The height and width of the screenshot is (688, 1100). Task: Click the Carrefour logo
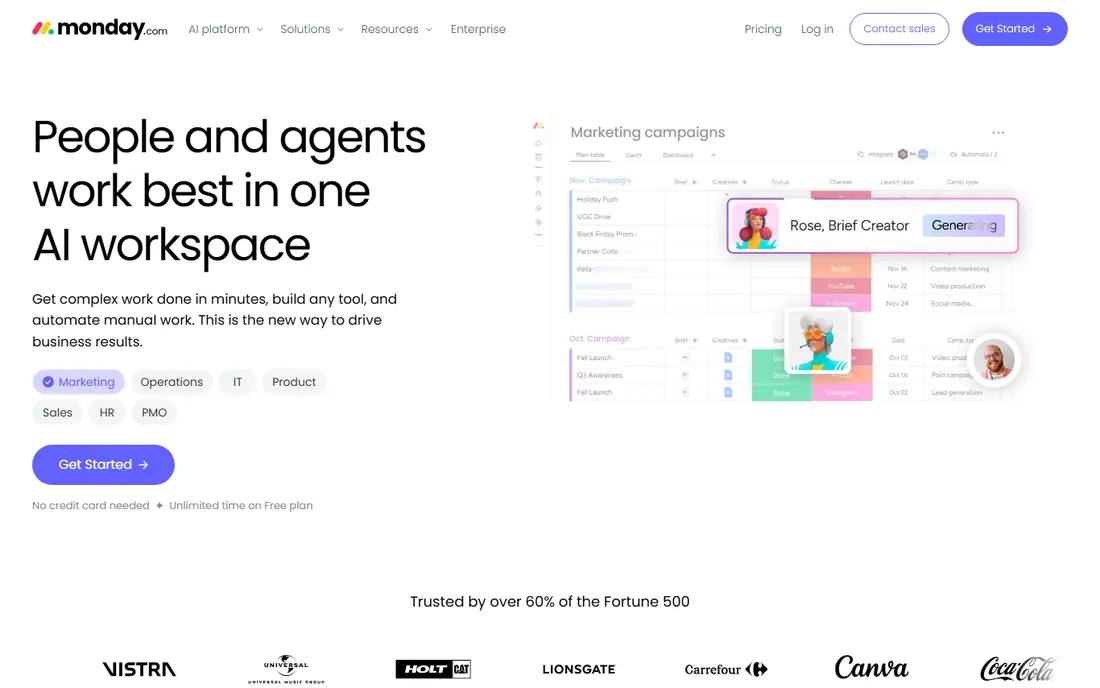pos(726,669)
